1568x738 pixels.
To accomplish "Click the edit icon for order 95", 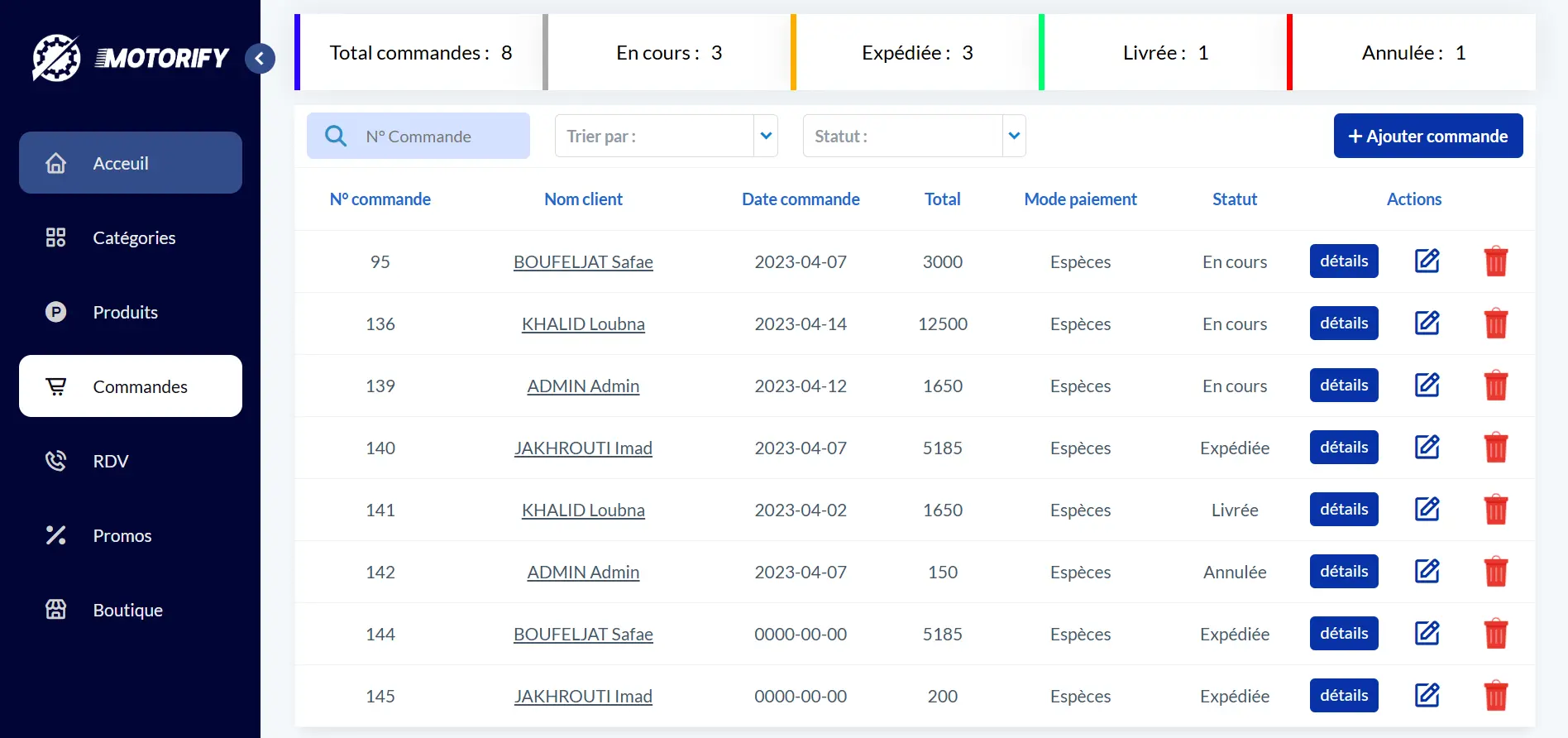I will [1427, 261].
